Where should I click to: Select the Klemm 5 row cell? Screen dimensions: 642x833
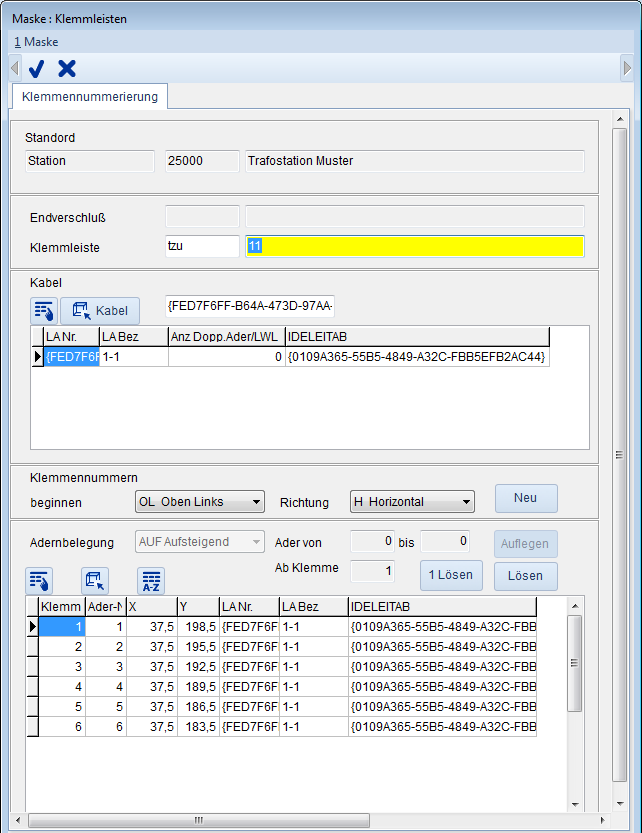(62, 707)
